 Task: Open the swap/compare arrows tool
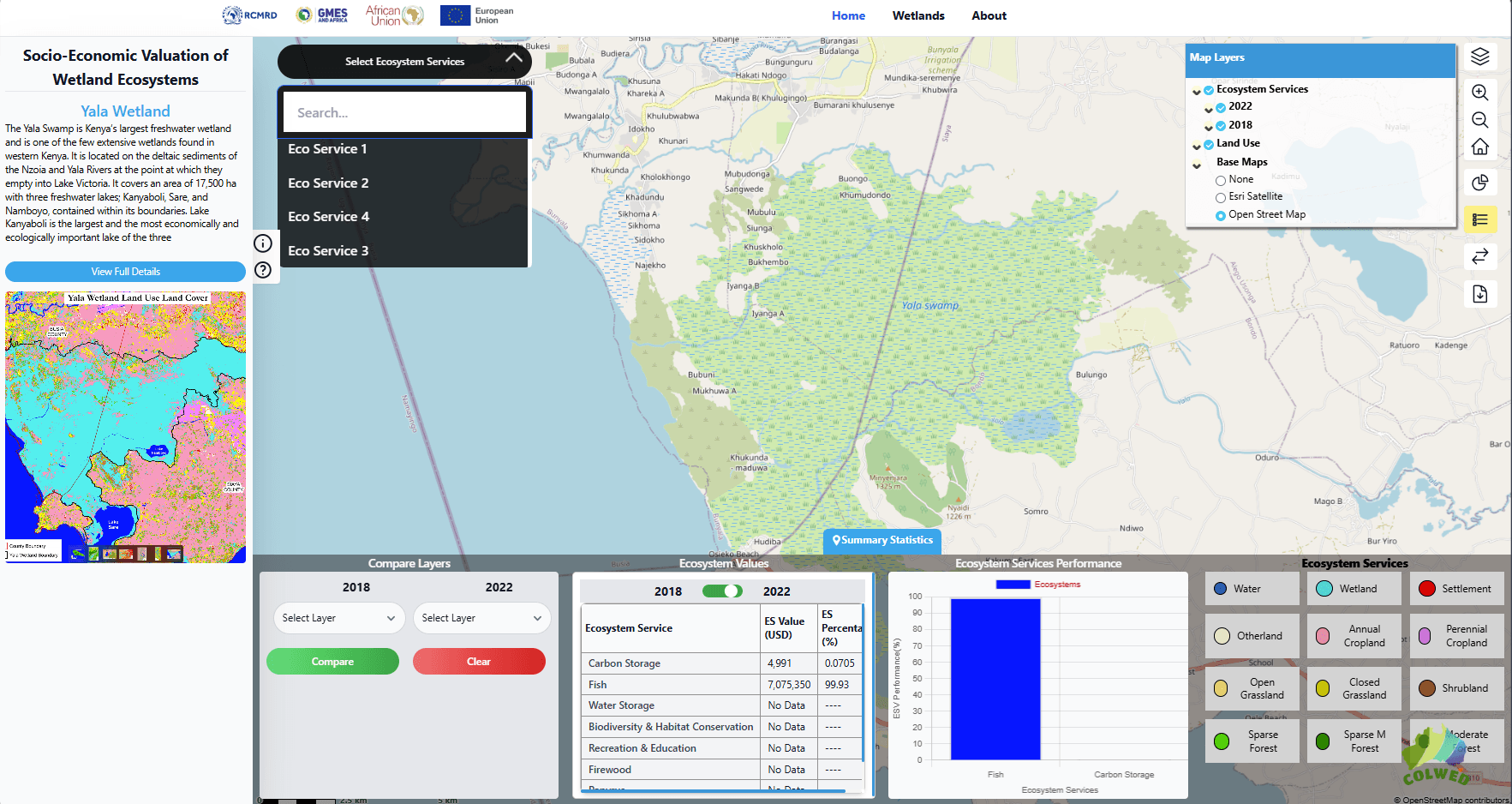pos(1479,256)
